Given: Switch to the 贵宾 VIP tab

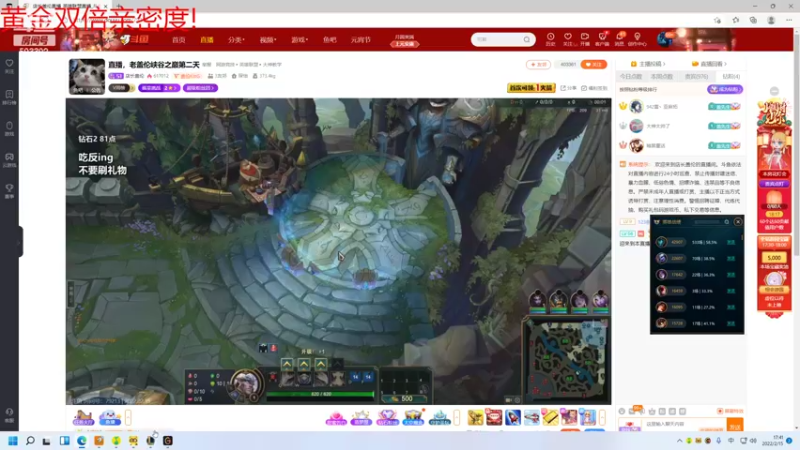Looking at the screenshot, I should click(696, 77).
